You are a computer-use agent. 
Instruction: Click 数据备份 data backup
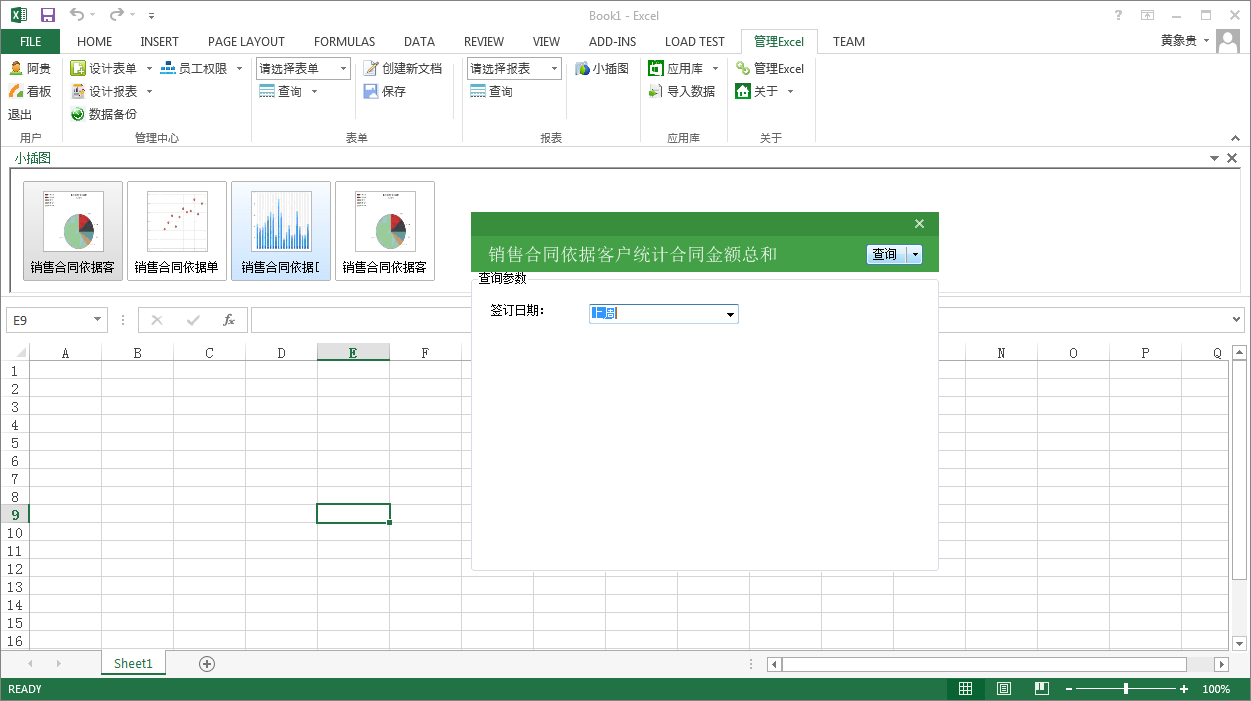click(104, 114)
